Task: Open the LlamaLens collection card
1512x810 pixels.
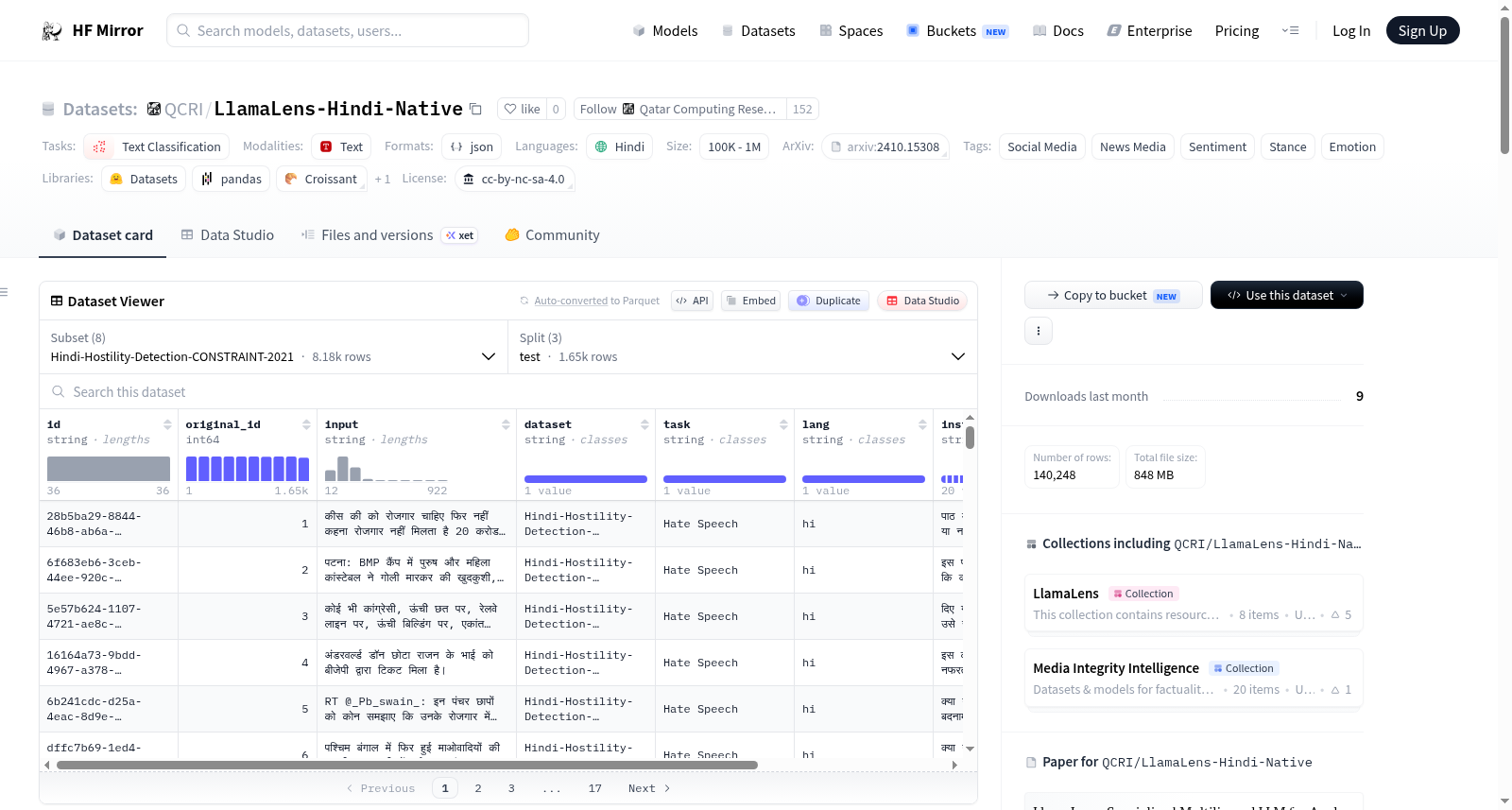Action: [1194, 603]
